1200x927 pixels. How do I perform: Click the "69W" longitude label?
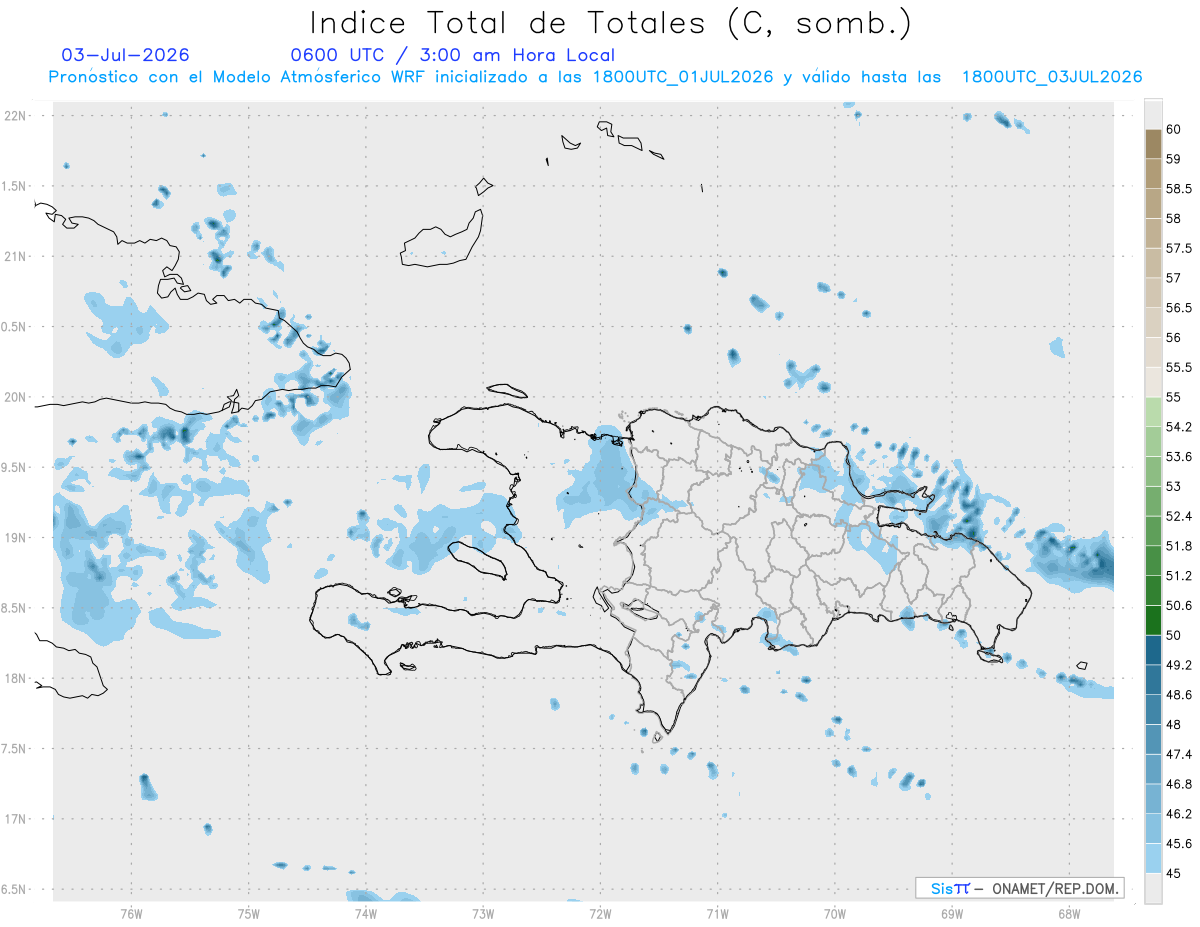(x=952, y=914)
